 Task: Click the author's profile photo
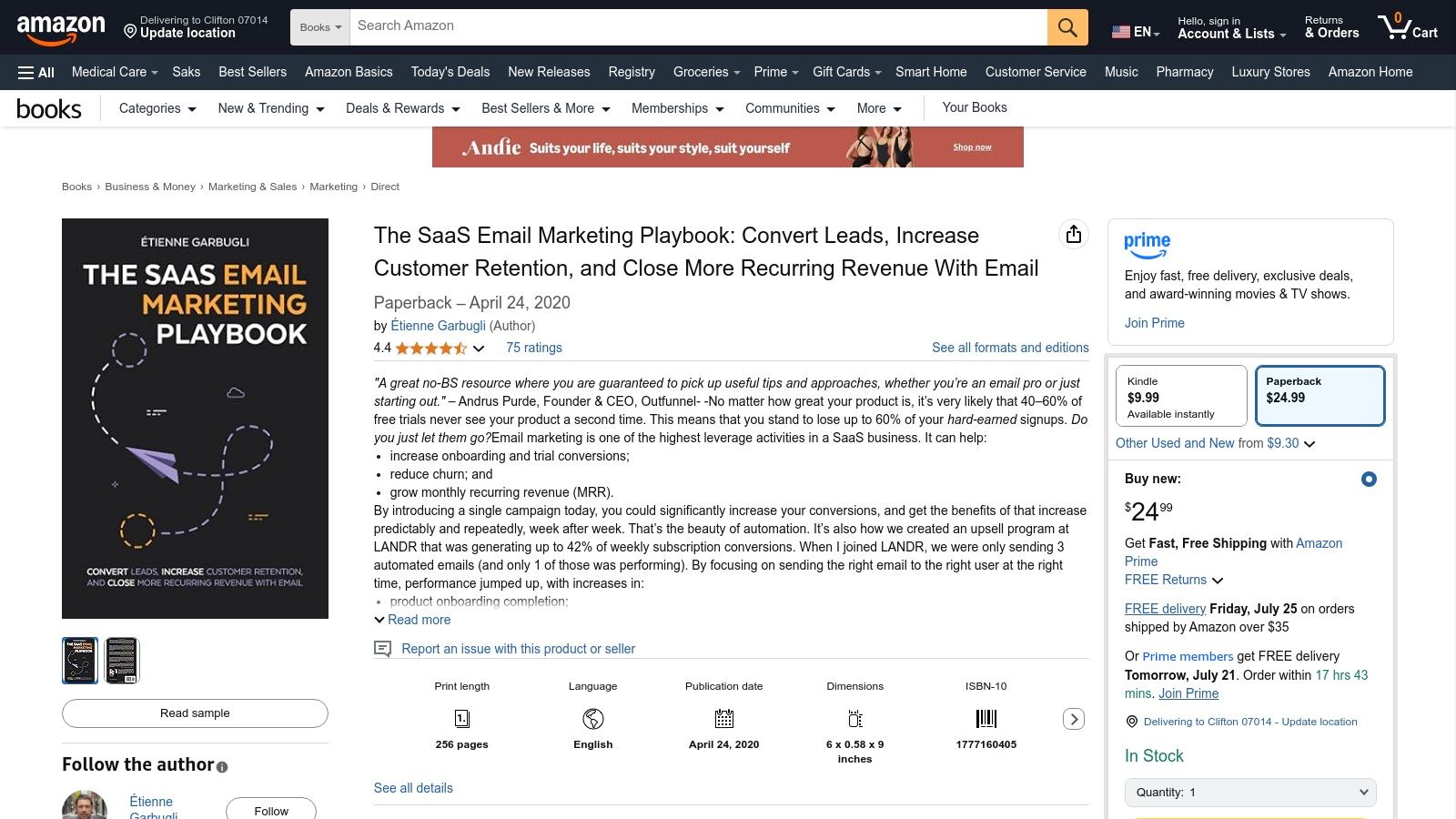pos(85,805)
